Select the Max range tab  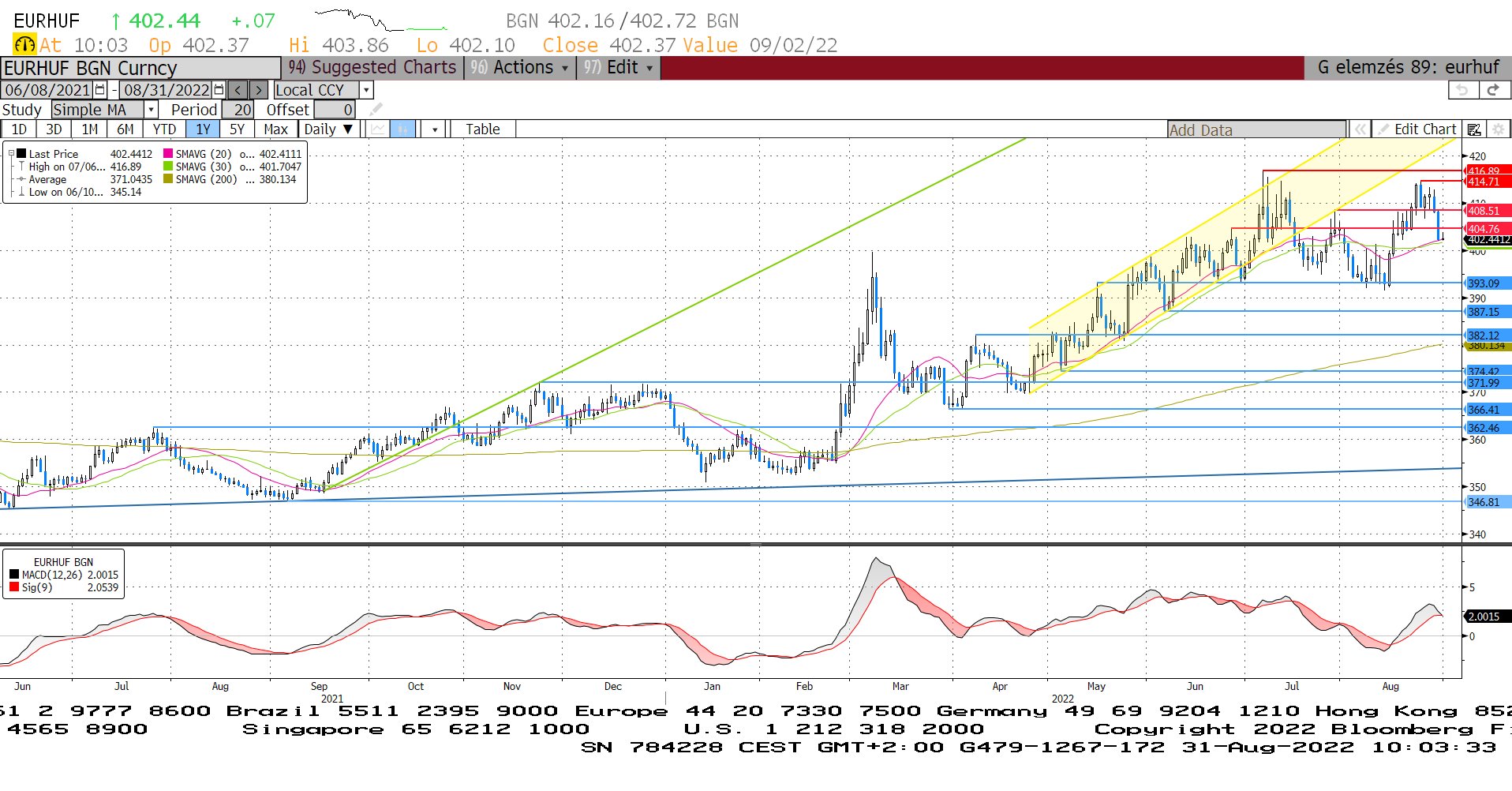click(x=275, y=129)
